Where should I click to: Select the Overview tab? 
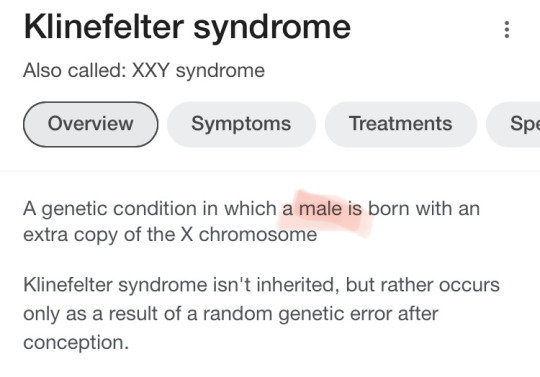pyautogui.click(x=91, y=124)
